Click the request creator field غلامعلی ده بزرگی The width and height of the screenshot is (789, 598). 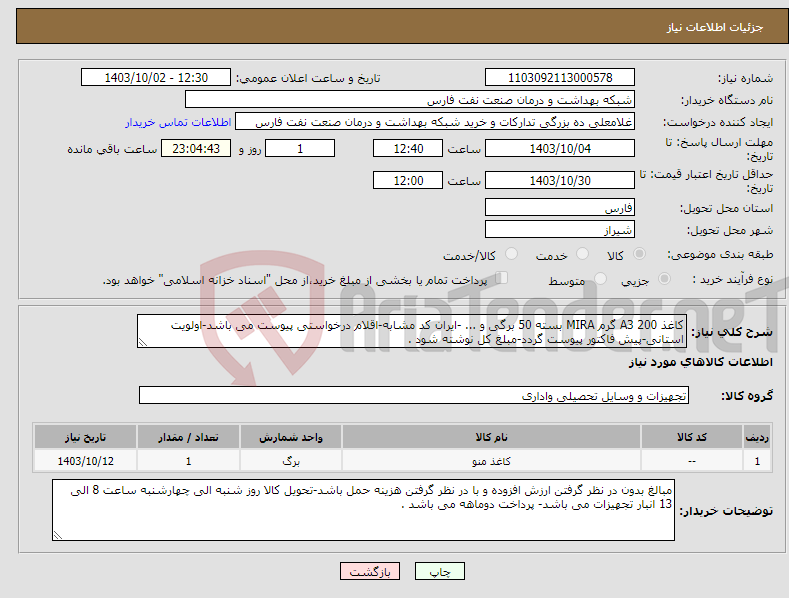click(x=435, y=122)
